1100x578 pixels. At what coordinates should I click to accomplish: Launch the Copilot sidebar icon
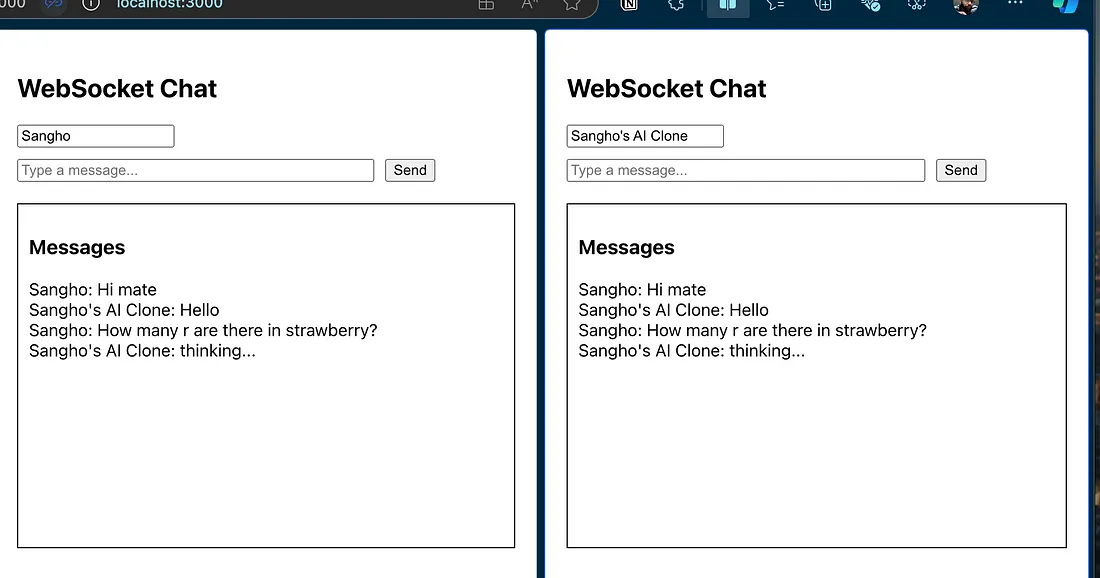(1065, 5)
